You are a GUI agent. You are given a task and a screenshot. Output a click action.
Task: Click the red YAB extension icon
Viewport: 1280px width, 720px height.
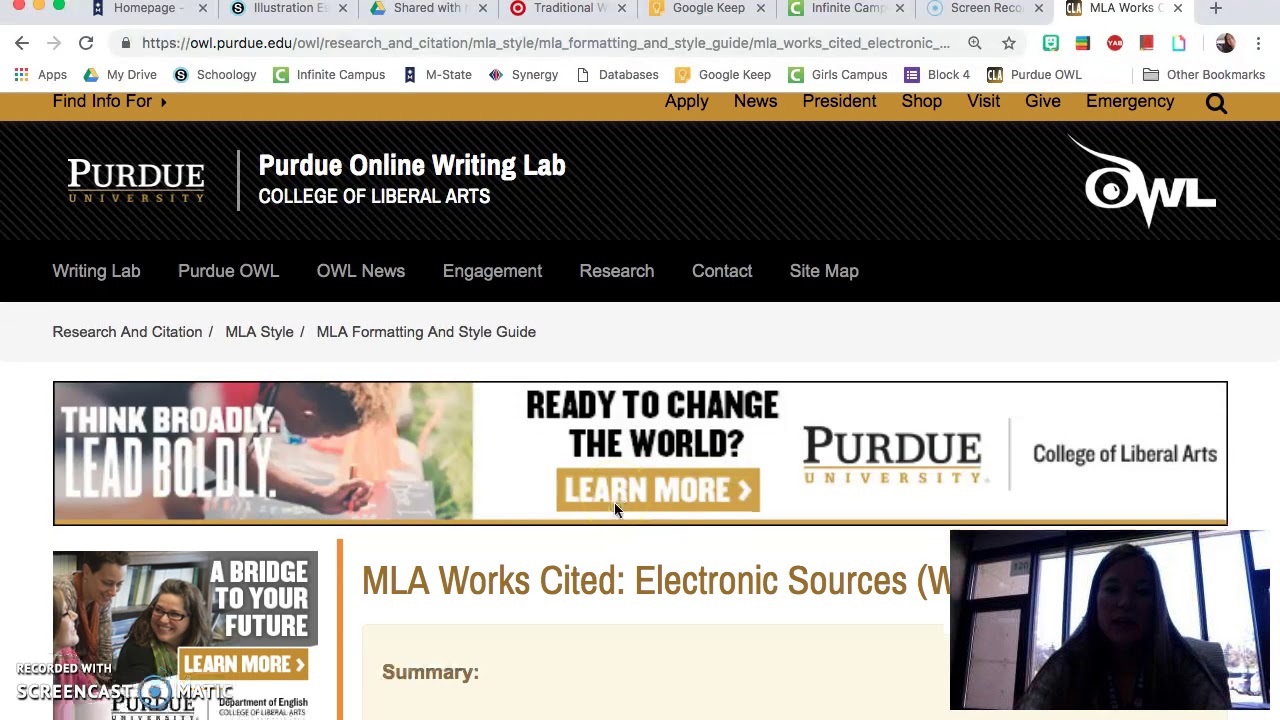pyautogui.click(x=1114, y=43)
